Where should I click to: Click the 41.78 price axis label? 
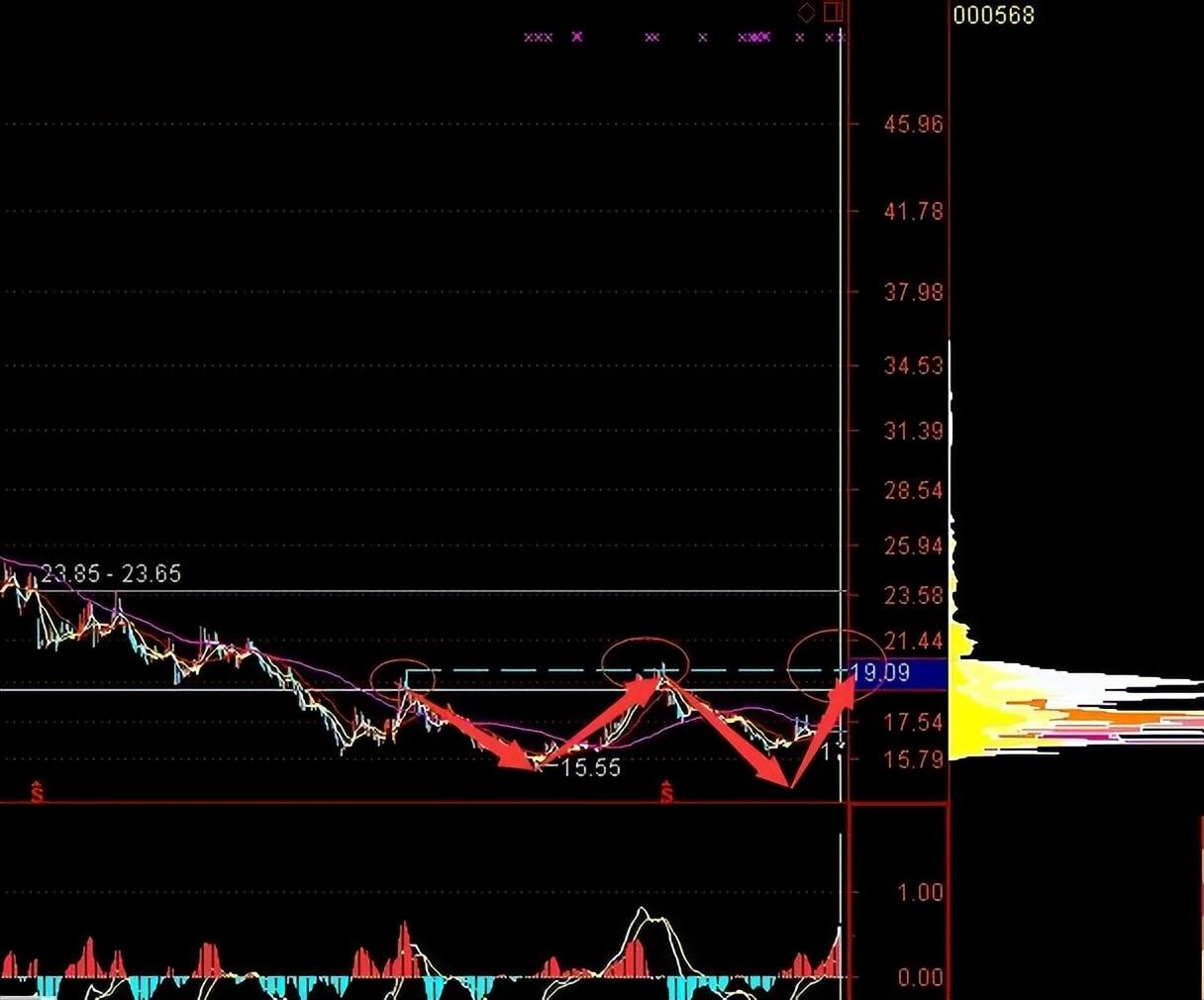pos(914,211)
